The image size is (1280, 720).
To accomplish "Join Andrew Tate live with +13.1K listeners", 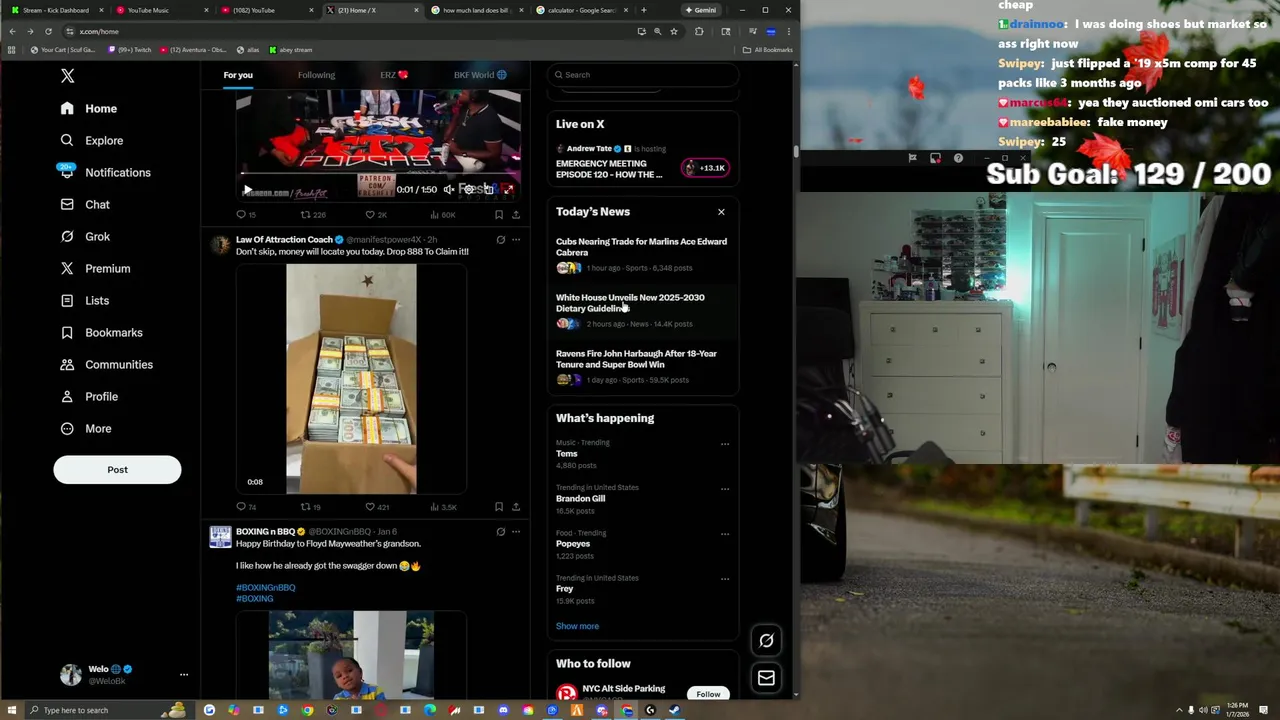I will 706,168.
